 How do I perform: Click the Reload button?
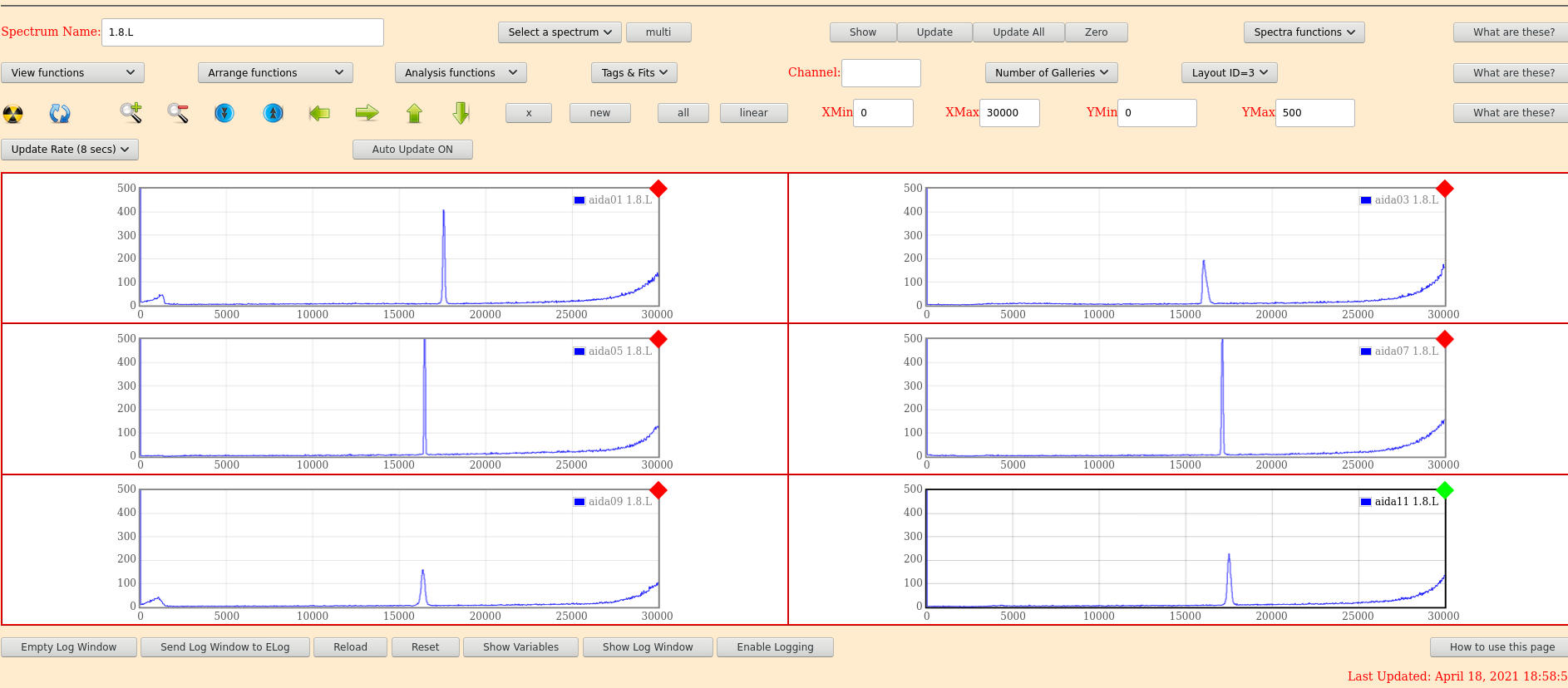[350, 647]
